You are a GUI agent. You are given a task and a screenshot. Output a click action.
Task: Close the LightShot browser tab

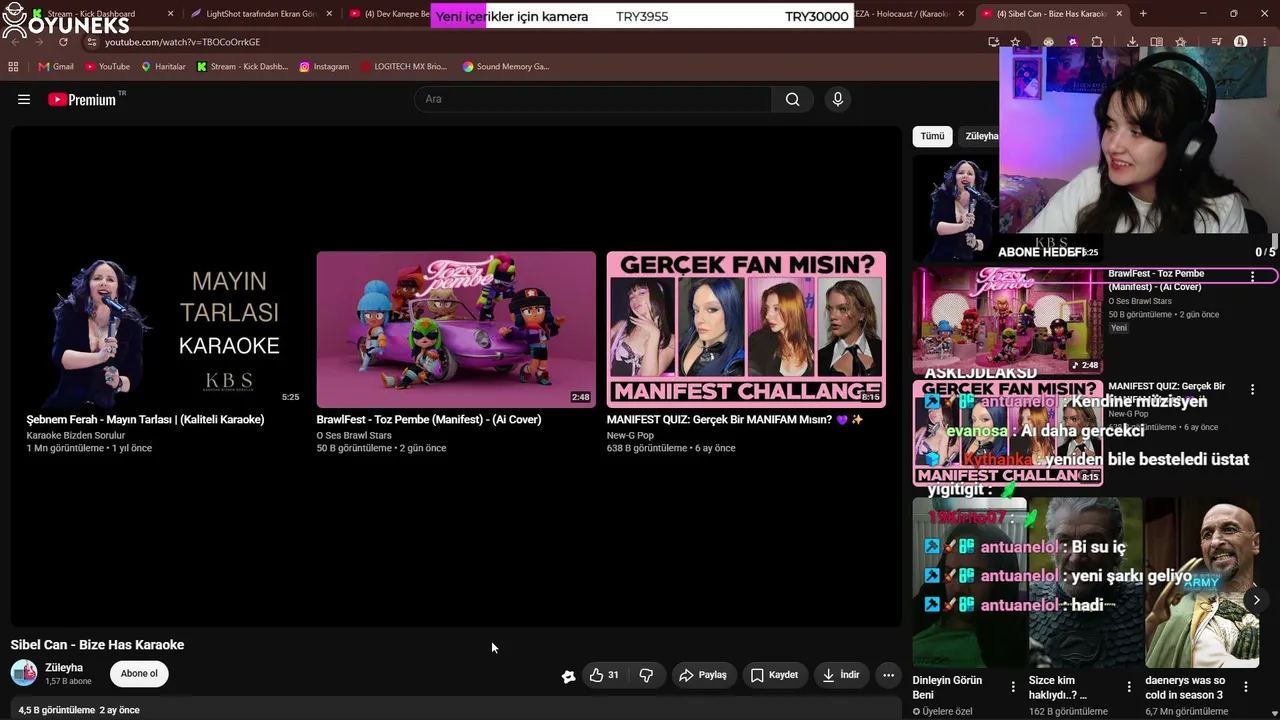point(329,14)
